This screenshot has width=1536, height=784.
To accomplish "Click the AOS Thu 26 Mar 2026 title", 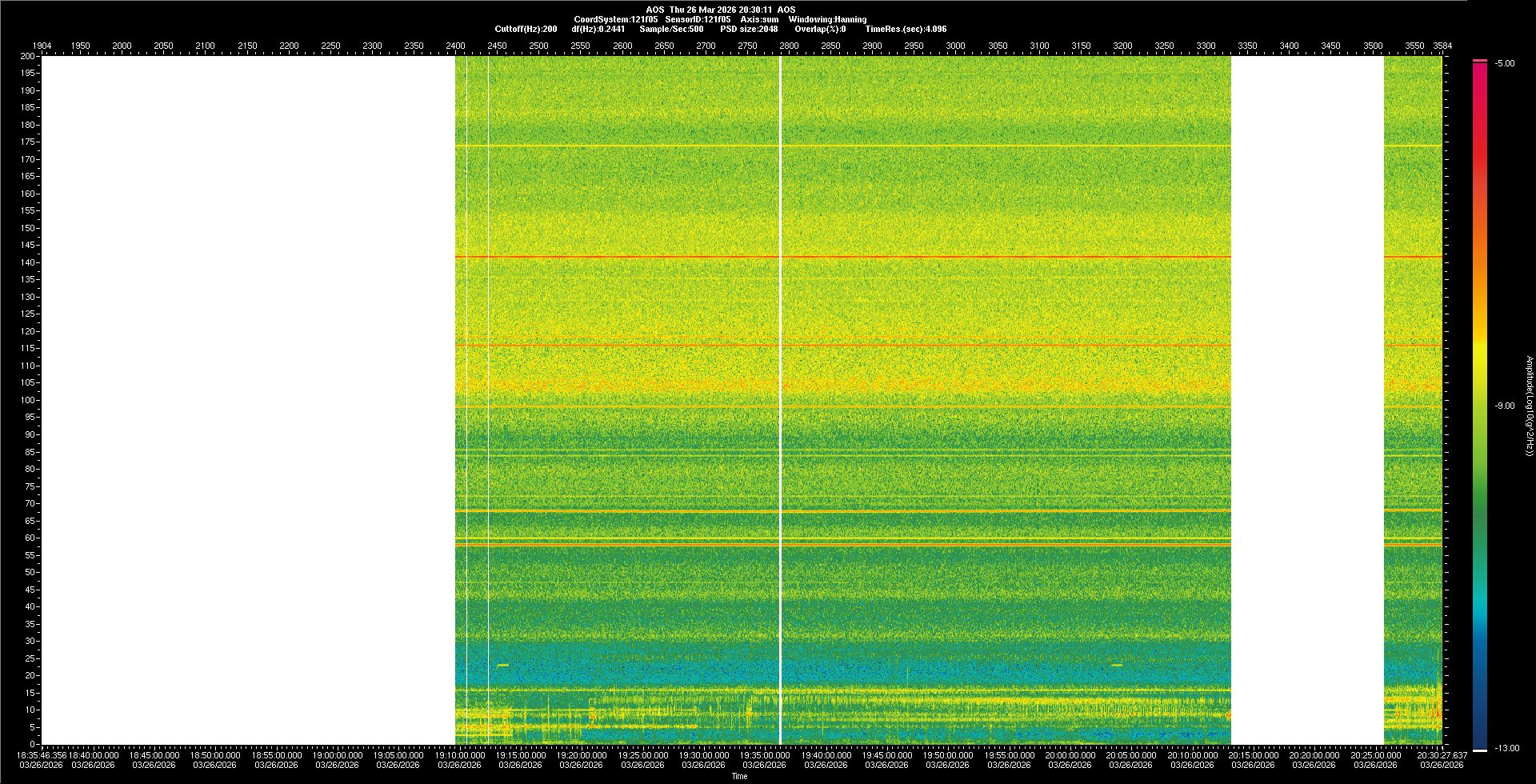I will [720, 10].
